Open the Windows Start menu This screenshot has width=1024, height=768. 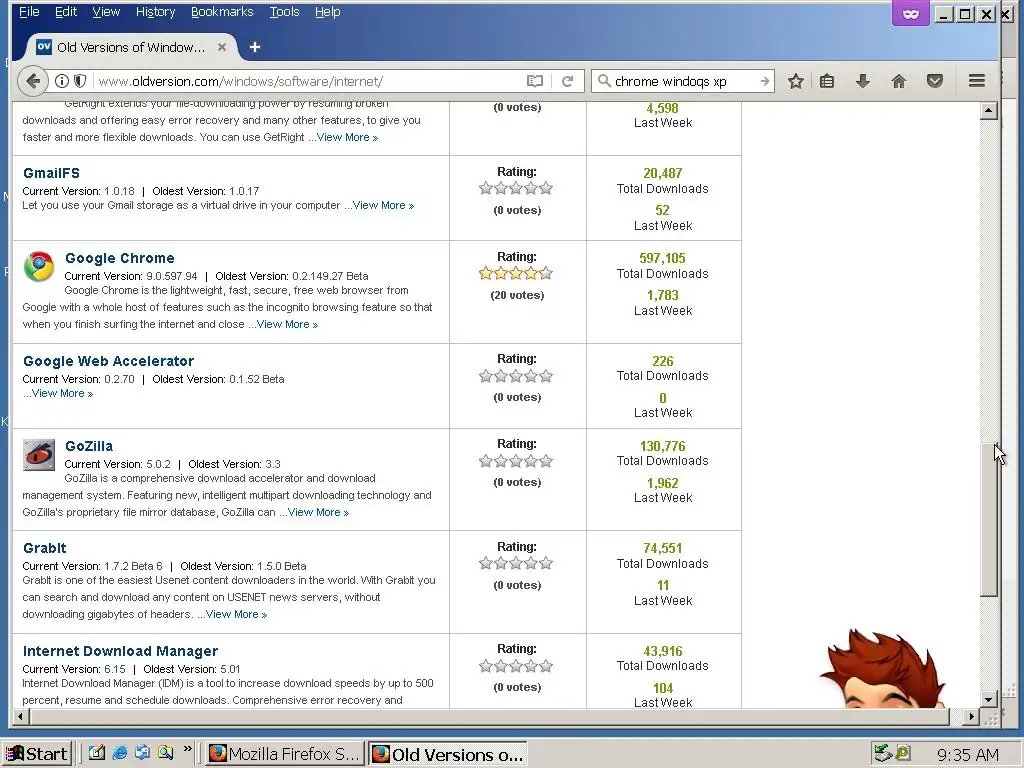37,754
